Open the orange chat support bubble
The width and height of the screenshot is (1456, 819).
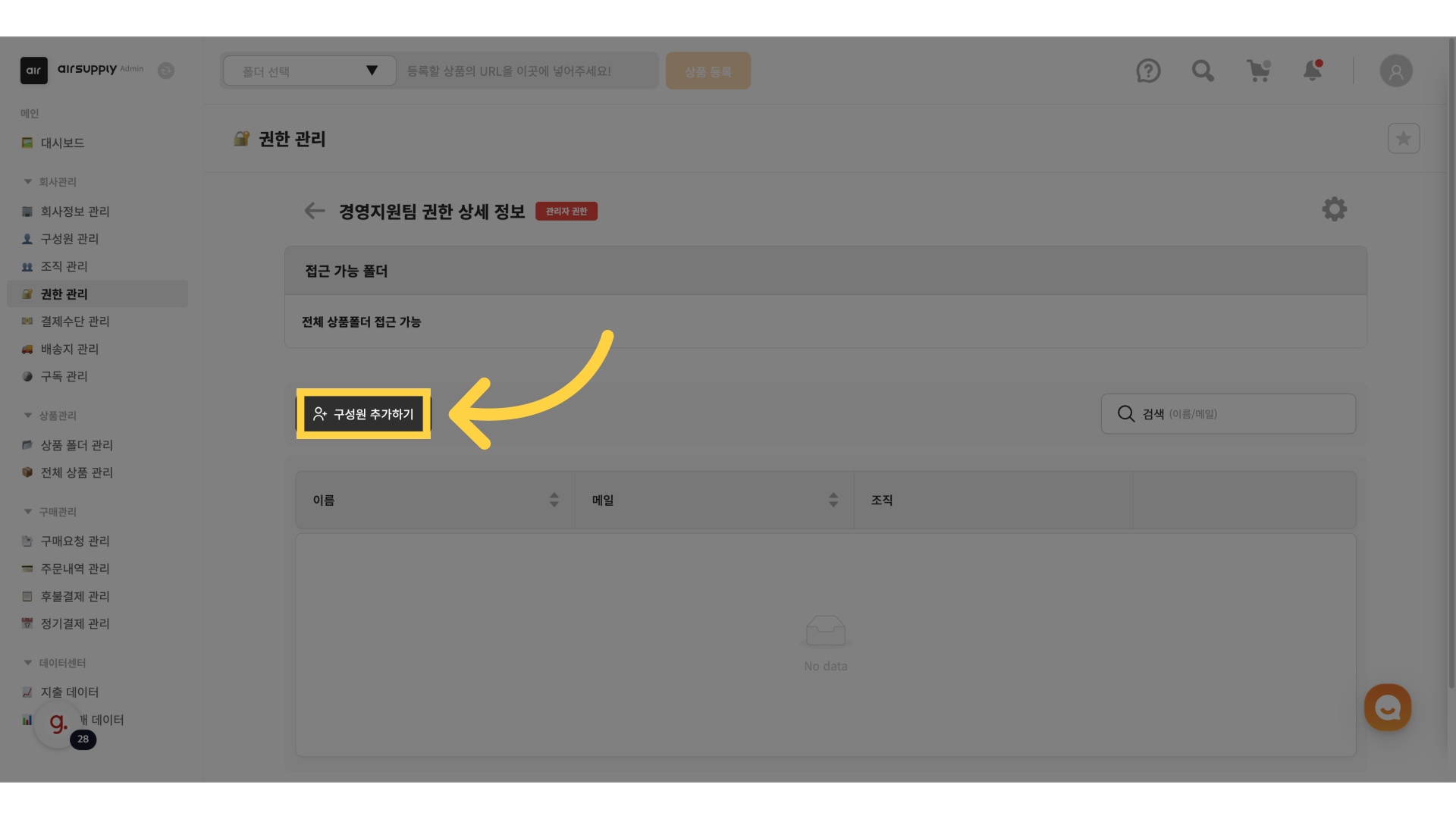pyautogui.click(x=1387, y=708)
